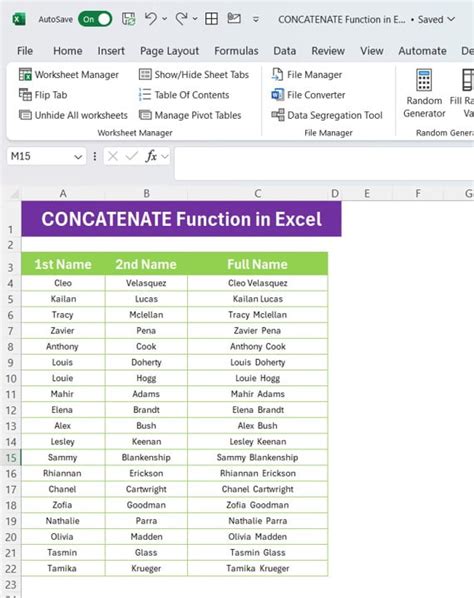
Task: Expand the Name Box dropdown arrow
Action: coord(78,157)
